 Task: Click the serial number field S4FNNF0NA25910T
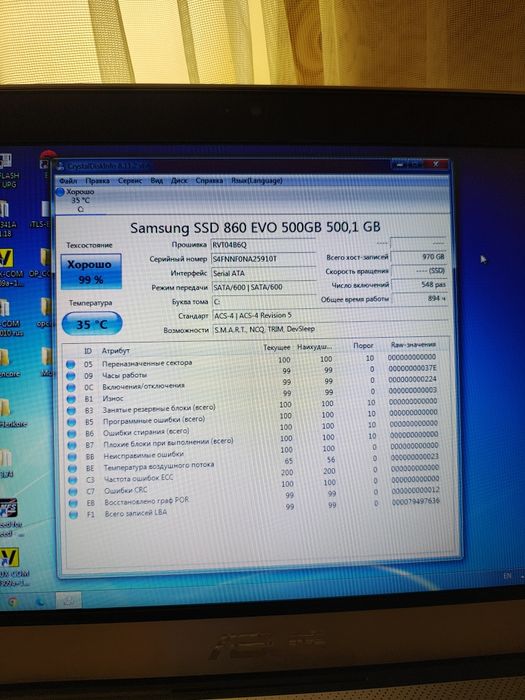click(x=263, y=259)
